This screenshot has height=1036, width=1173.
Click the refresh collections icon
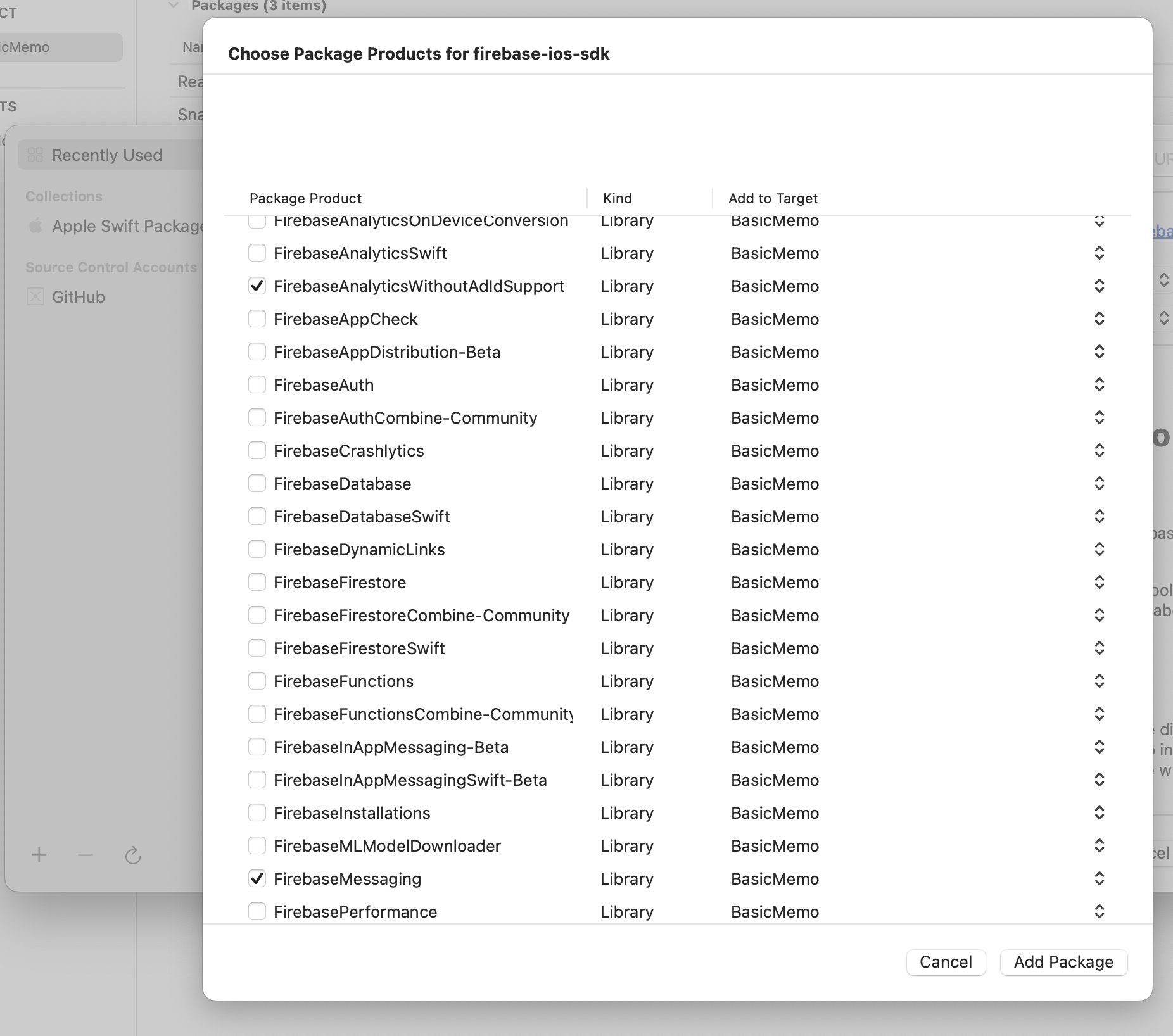132,856
